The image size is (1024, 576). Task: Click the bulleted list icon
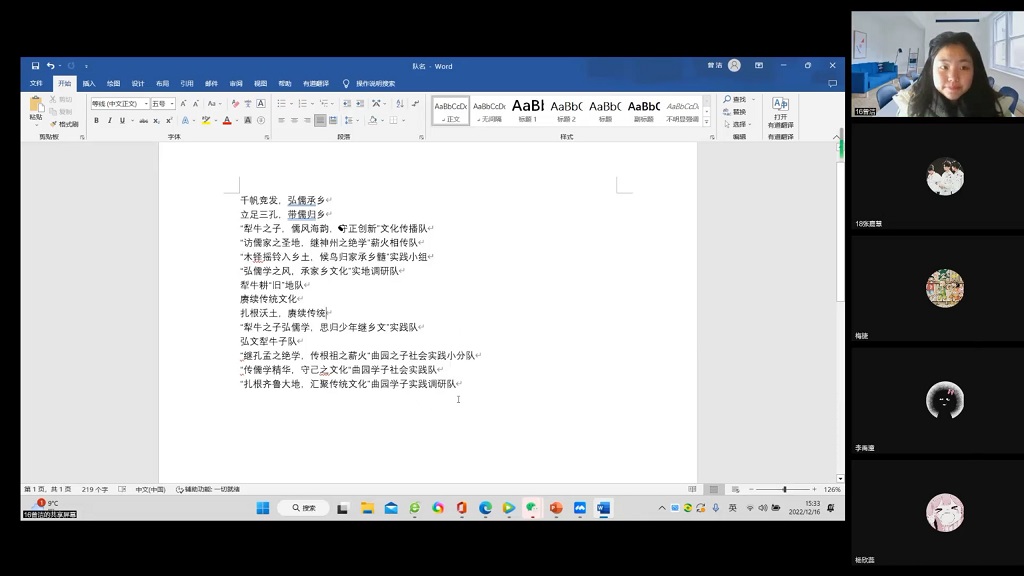point(281,104)
